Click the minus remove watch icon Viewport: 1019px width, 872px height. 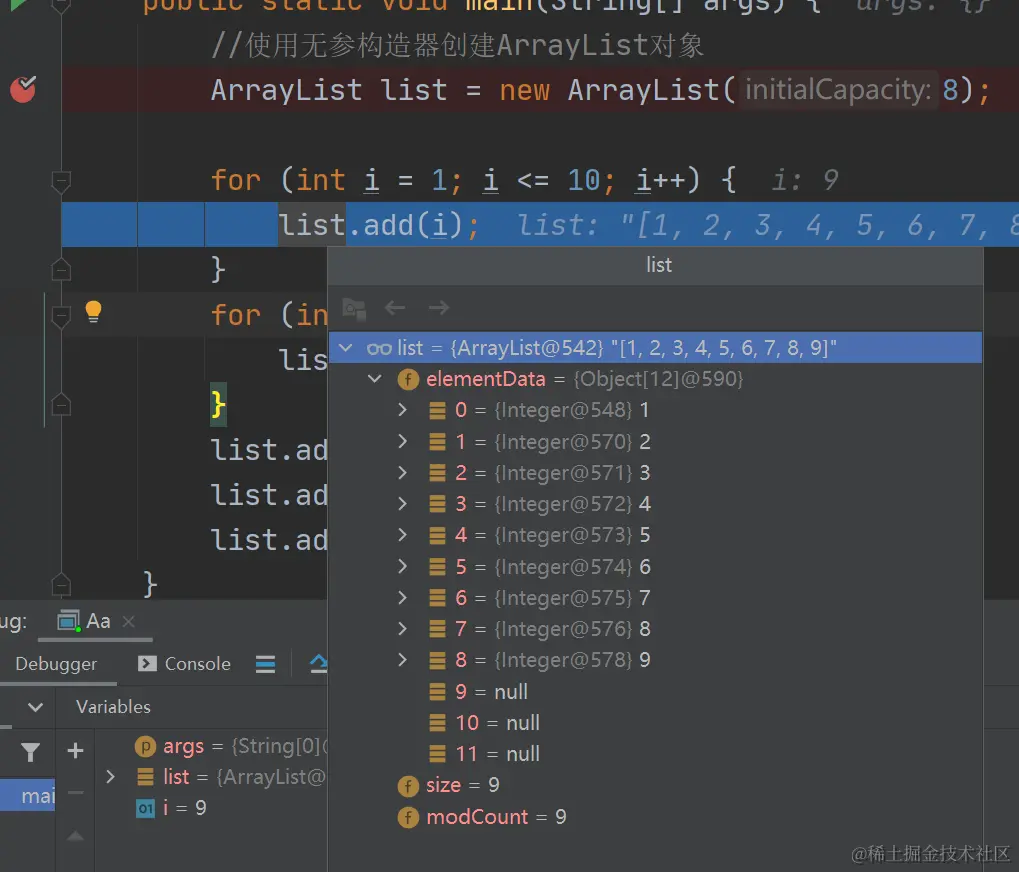click(75, 793)
